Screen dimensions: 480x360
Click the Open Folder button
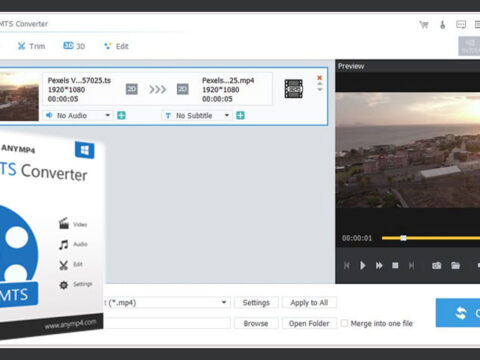coord(309,323)
